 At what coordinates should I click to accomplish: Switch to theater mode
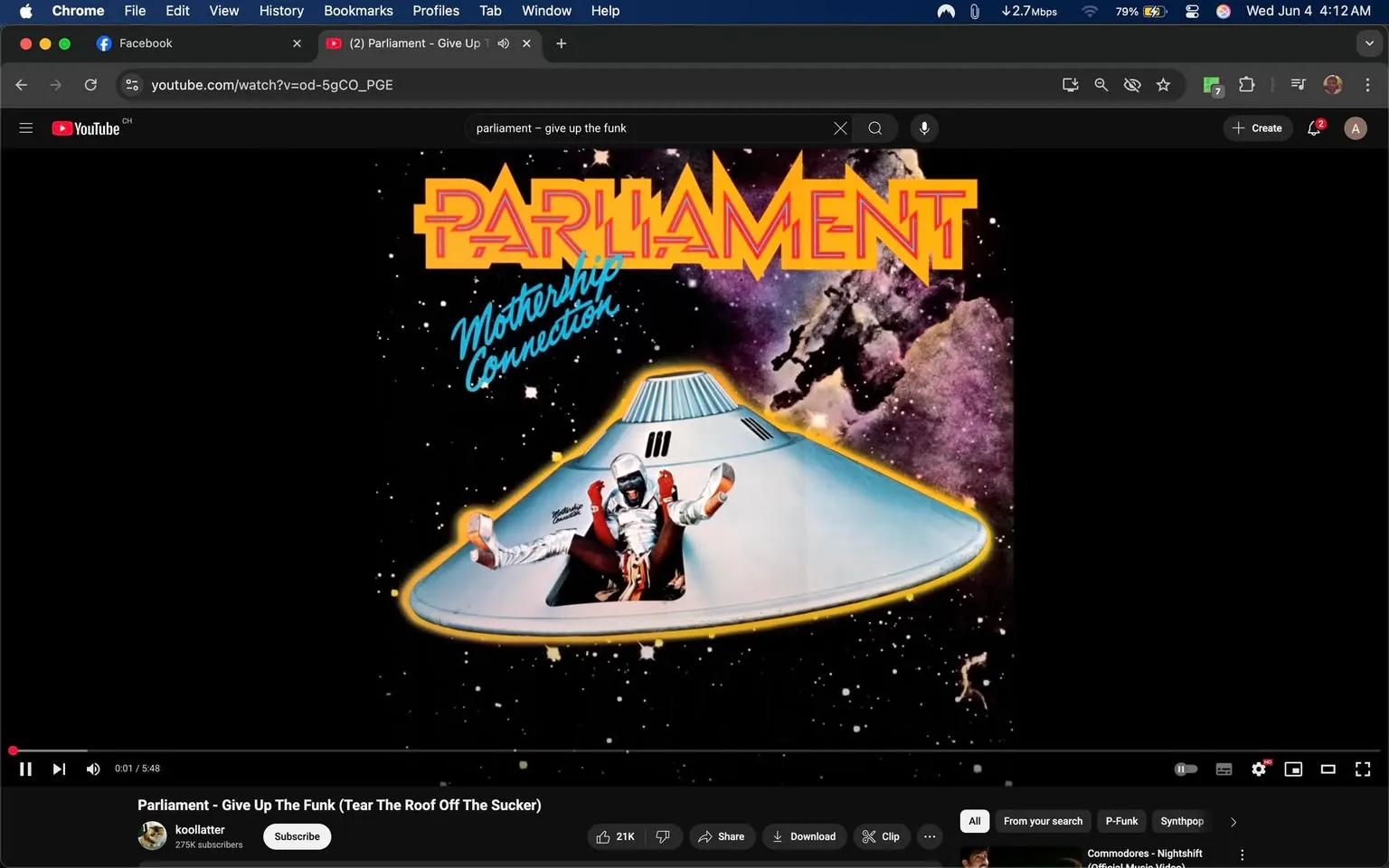(1328, 769)
